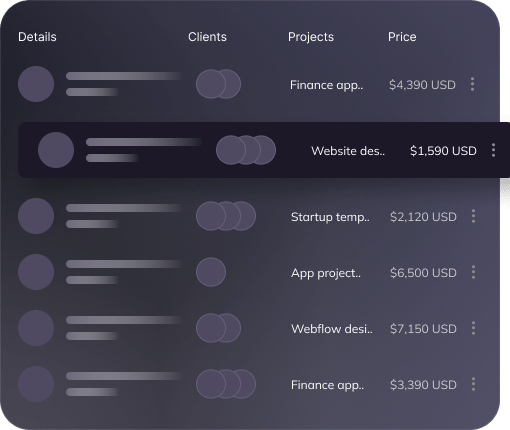The height and width of the screenshot is (430, 510).
Task: Click the $1,590 USD price in highlighted row
Action: (x=443, y=151)
